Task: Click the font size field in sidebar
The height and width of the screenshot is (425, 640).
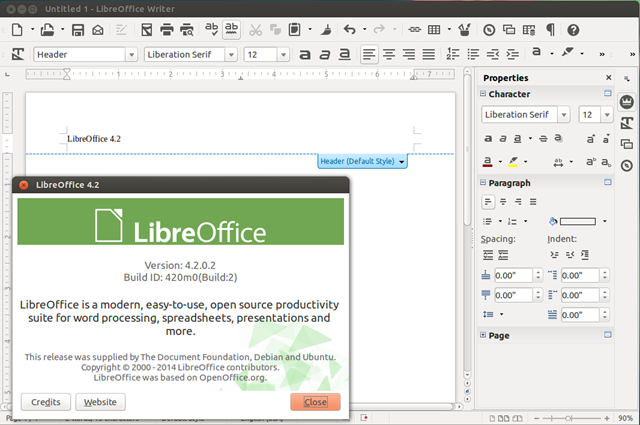Action: (590, 115)
